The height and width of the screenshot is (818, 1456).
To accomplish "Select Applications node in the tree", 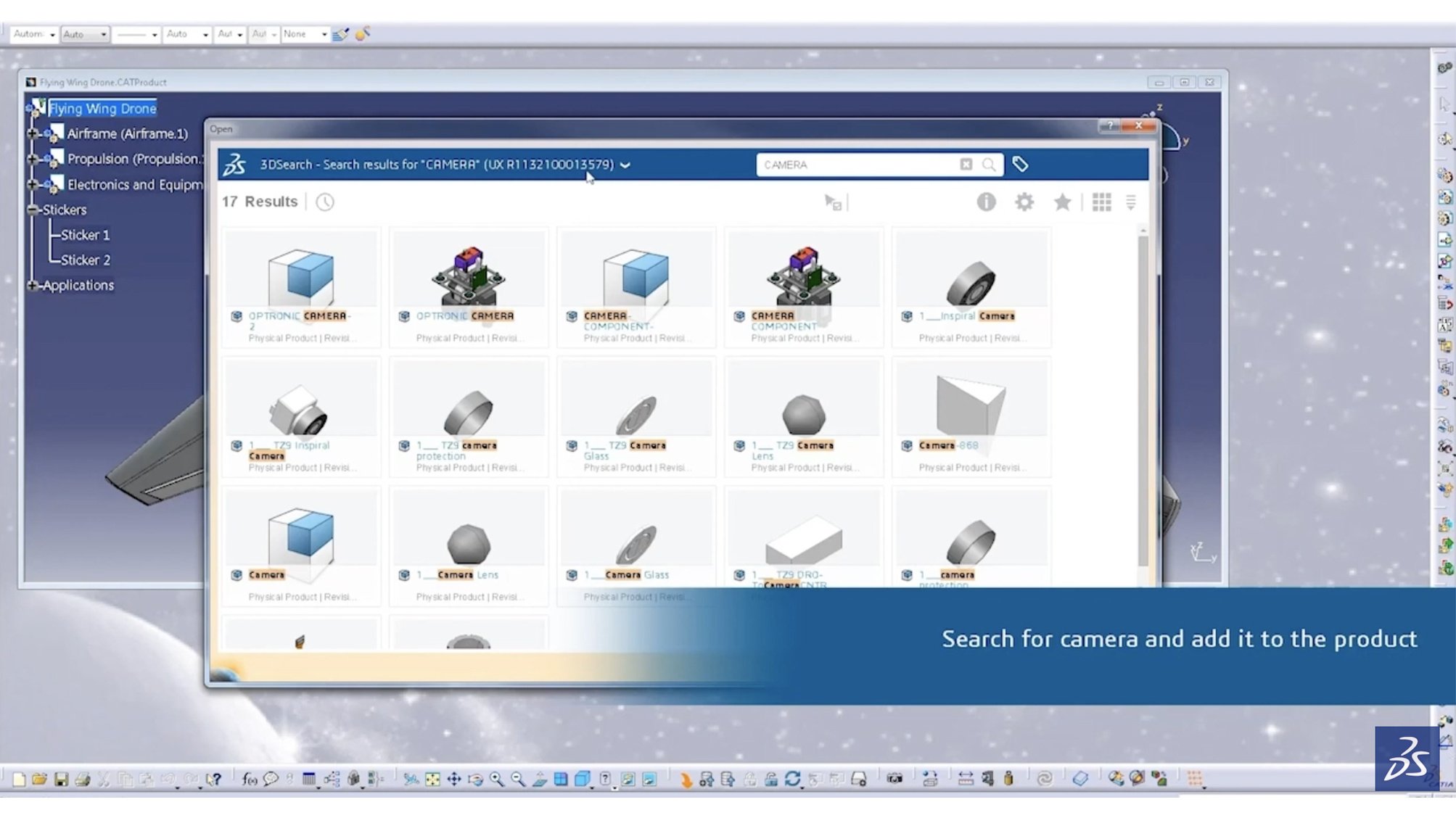I will [x=78, y=285].
